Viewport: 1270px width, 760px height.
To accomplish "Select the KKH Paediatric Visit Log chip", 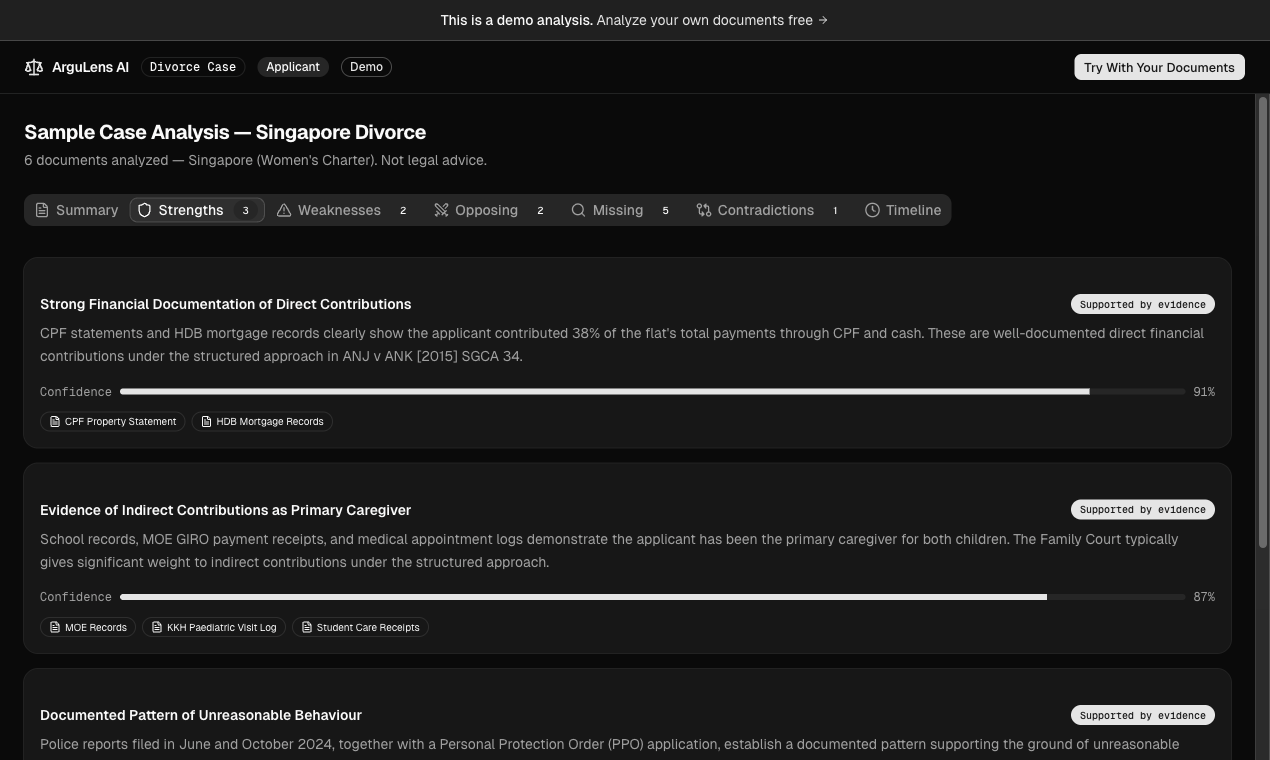I will (213, 627).
